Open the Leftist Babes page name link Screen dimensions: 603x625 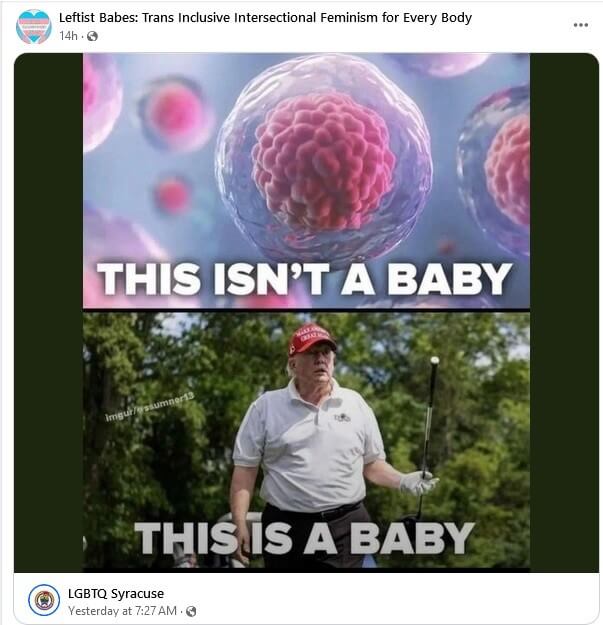[x=265, y=18]
